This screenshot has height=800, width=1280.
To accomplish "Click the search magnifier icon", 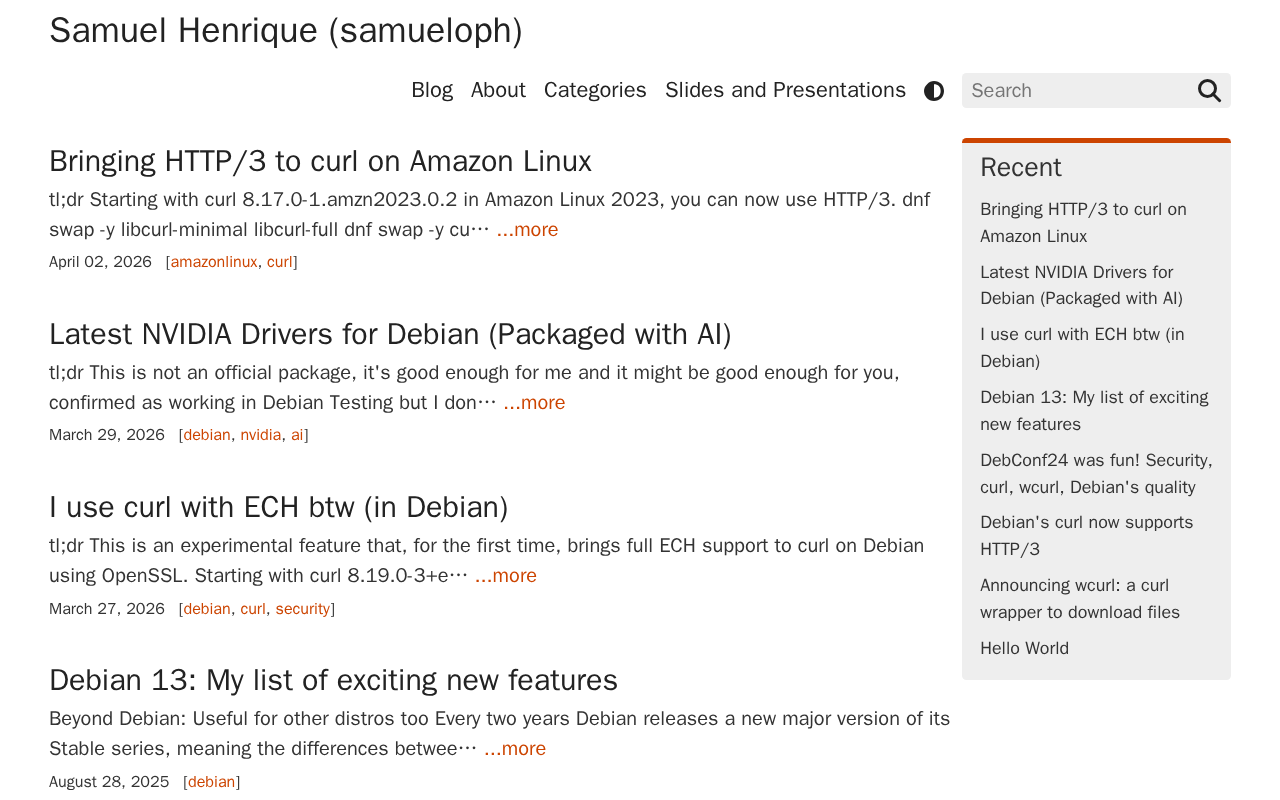I will (x=1209, y=91).
